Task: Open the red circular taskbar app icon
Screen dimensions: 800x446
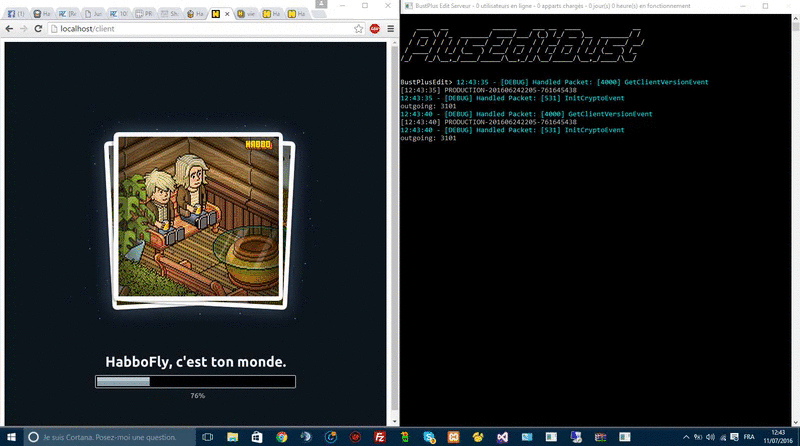Action: pyautogui.click(x=355, y=437)
